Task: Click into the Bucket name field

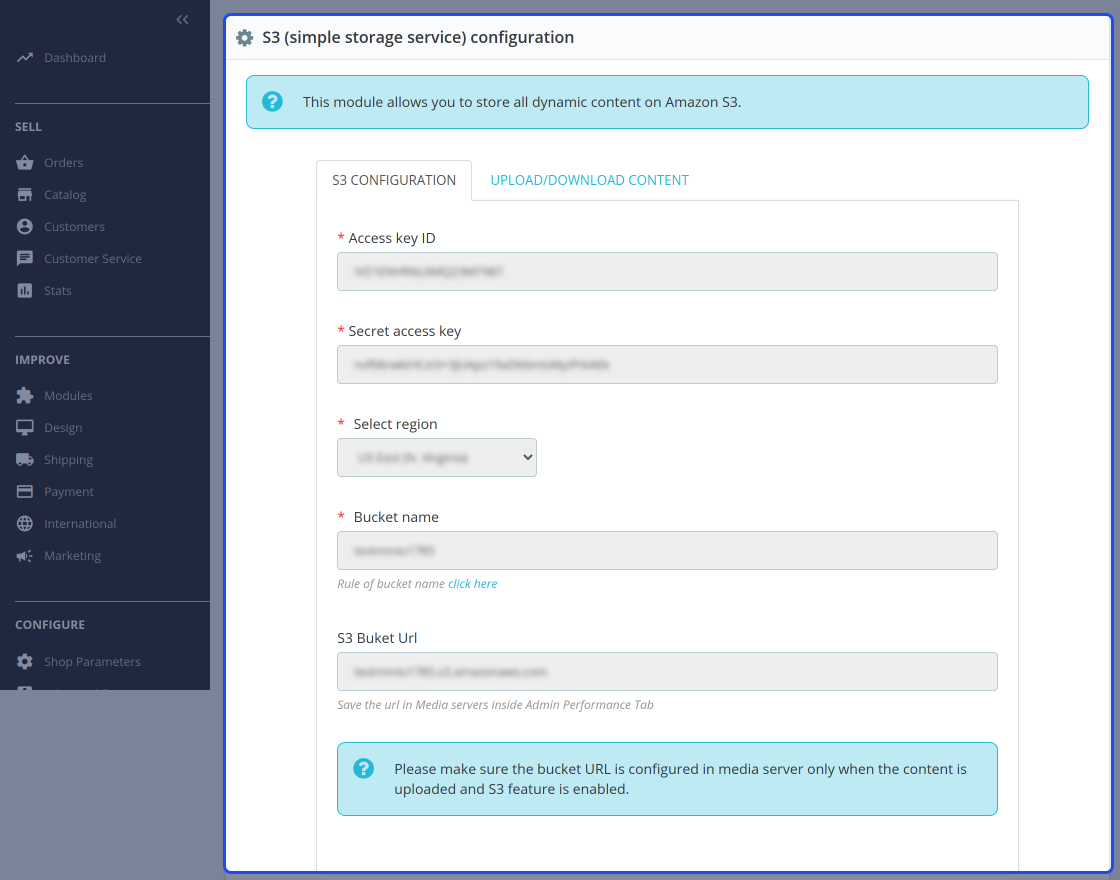Action: tap(667, 550)
